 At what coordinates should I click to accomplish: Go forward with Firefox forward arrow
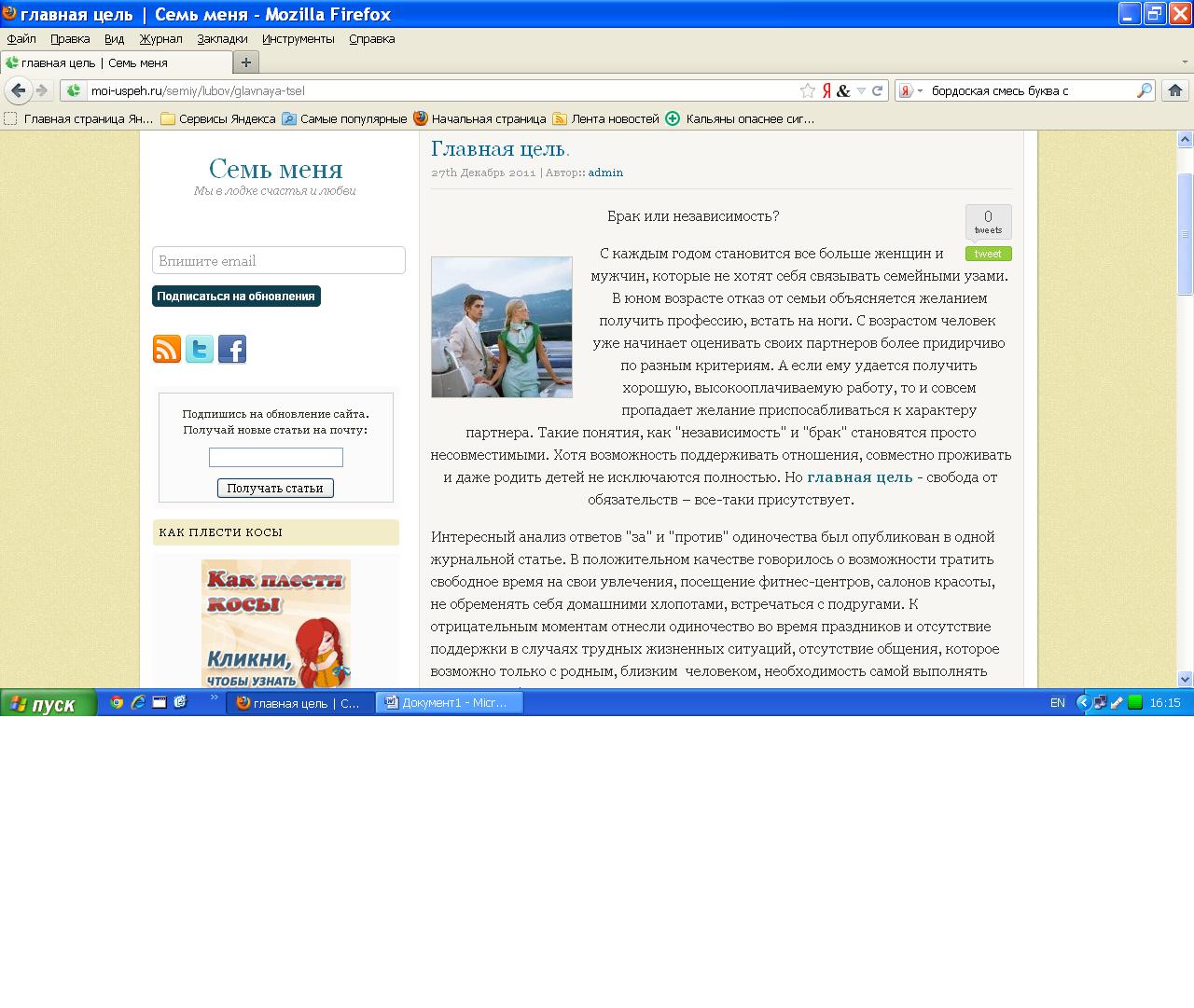42,90
